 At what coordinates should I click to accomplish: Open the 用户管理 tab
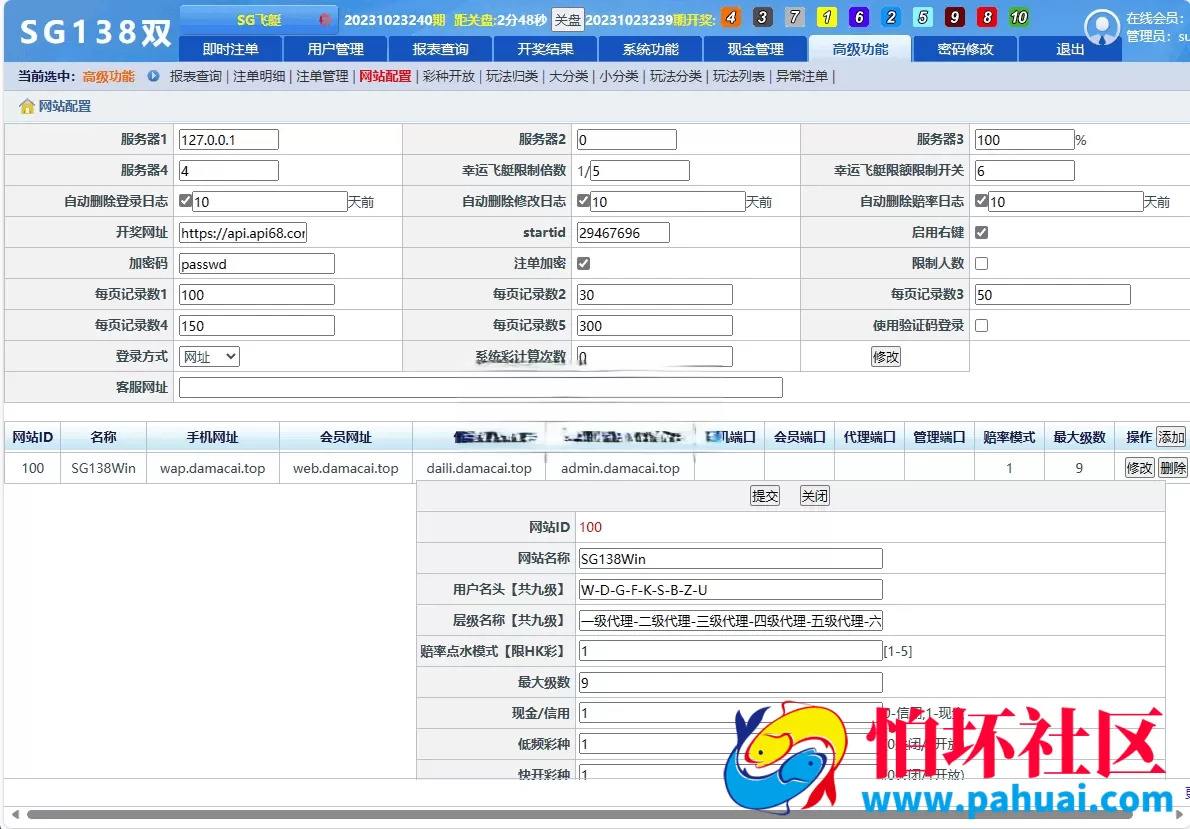point(335,49)
